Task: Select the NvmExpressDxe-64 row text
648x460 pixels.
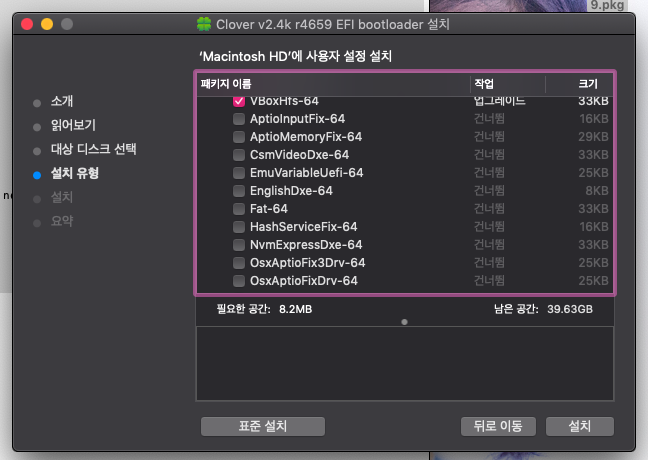Action: [306, 245]
